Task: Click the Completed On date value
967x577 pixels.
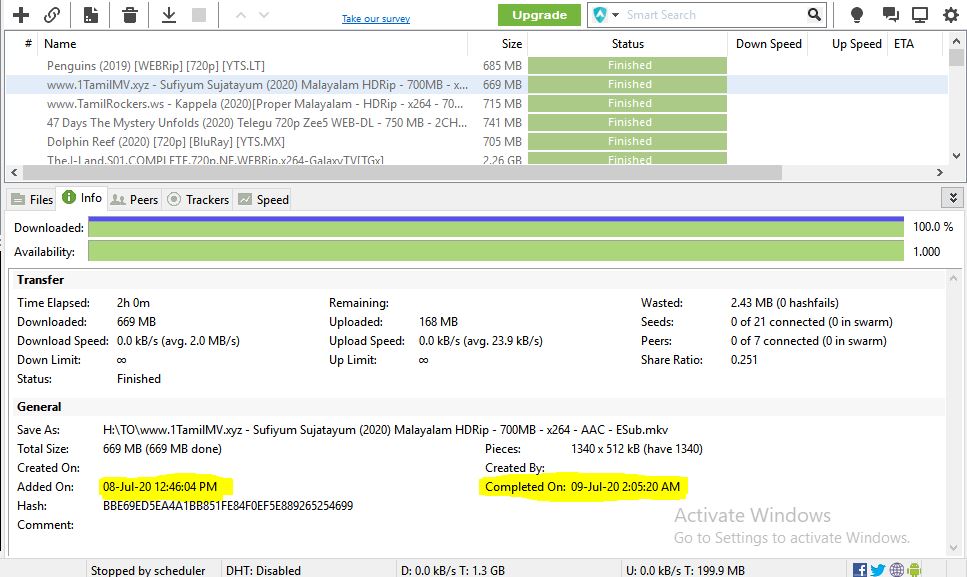Action: [625, 486]
